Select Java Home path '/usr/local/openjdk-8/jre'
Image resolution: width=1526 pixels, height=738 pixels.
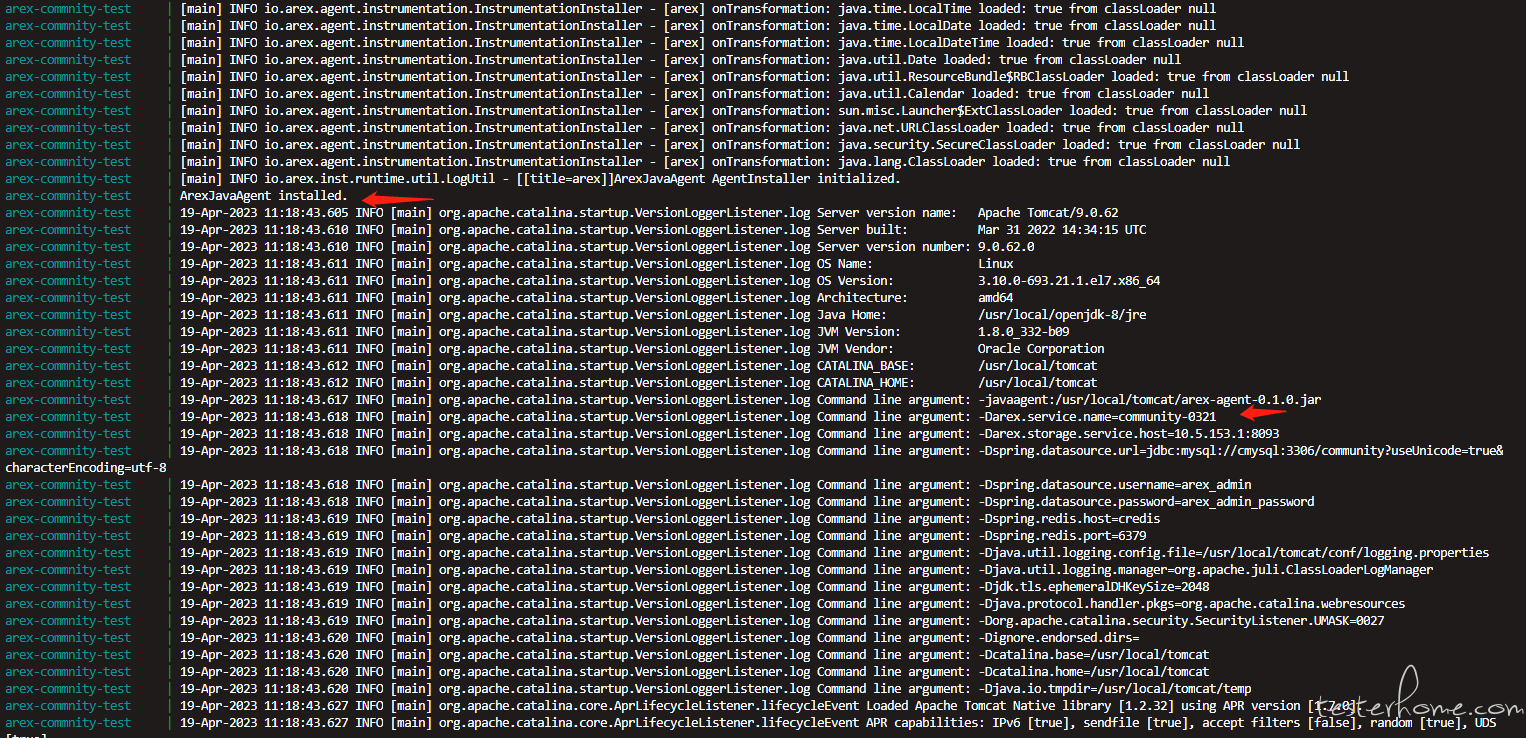click(x=1062, y=314)
